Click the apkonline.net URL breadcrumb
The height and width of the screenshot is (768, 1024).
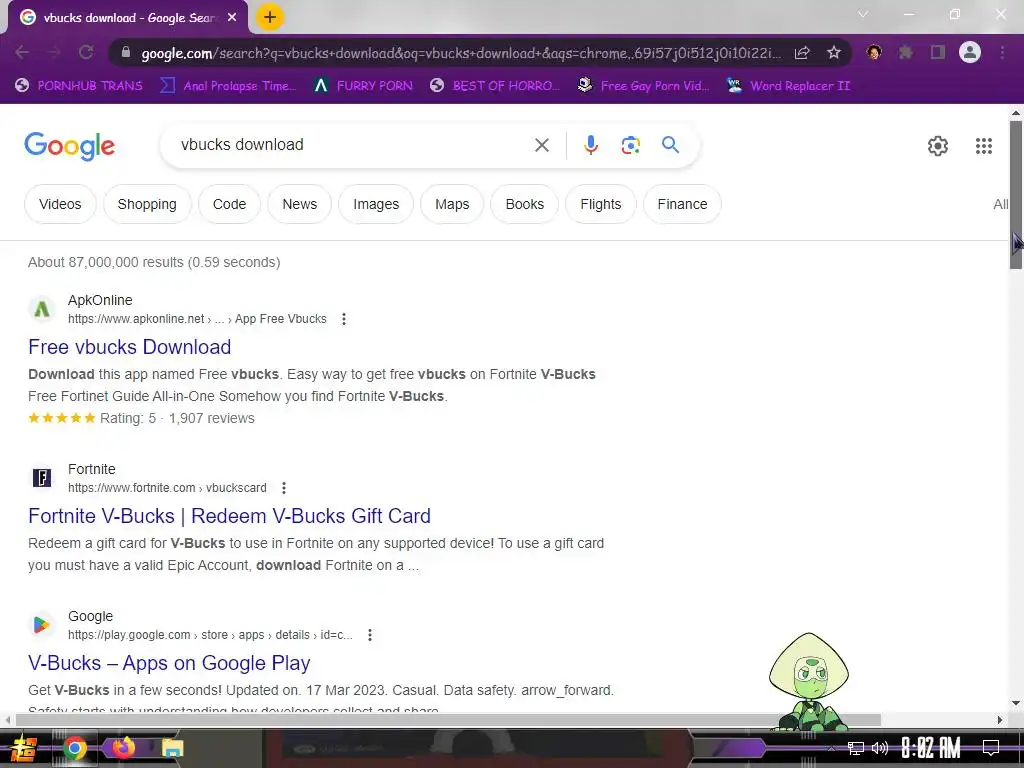click(197, 319)
